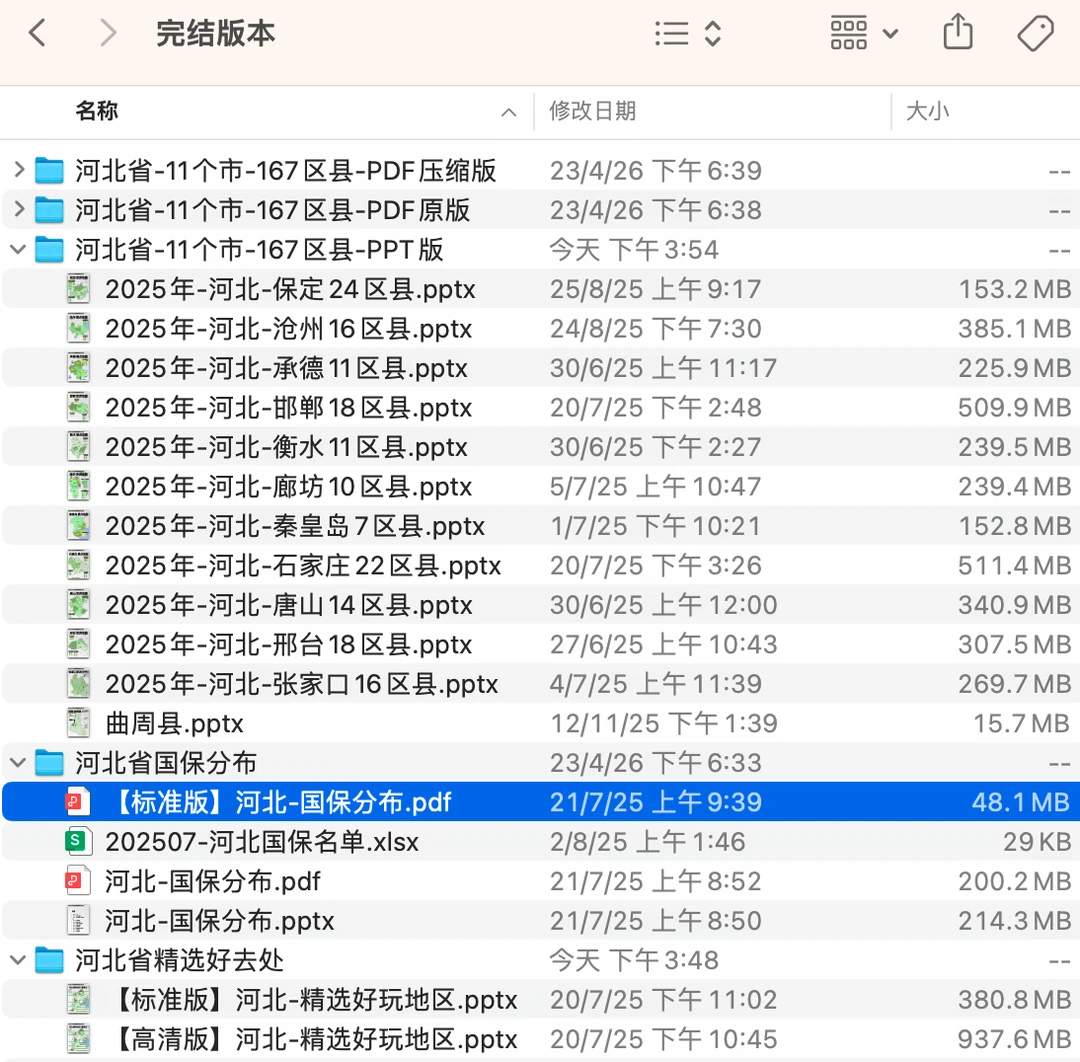The height and width of the screenshot is (1062, 1080).
Task: Select 【高清版】河北-精选好玩地区.pptx file
Action: pyautogui.click(x=540, y=1039)
